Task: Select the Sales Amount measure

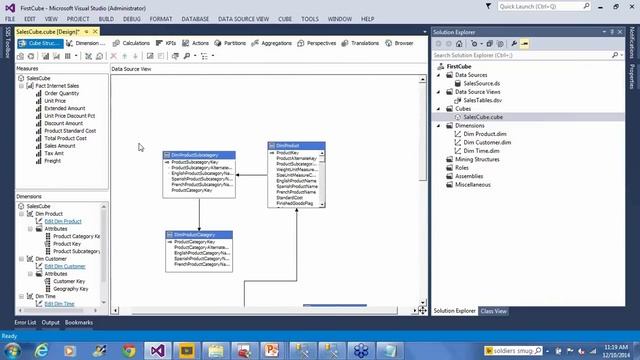Action: 60,146
